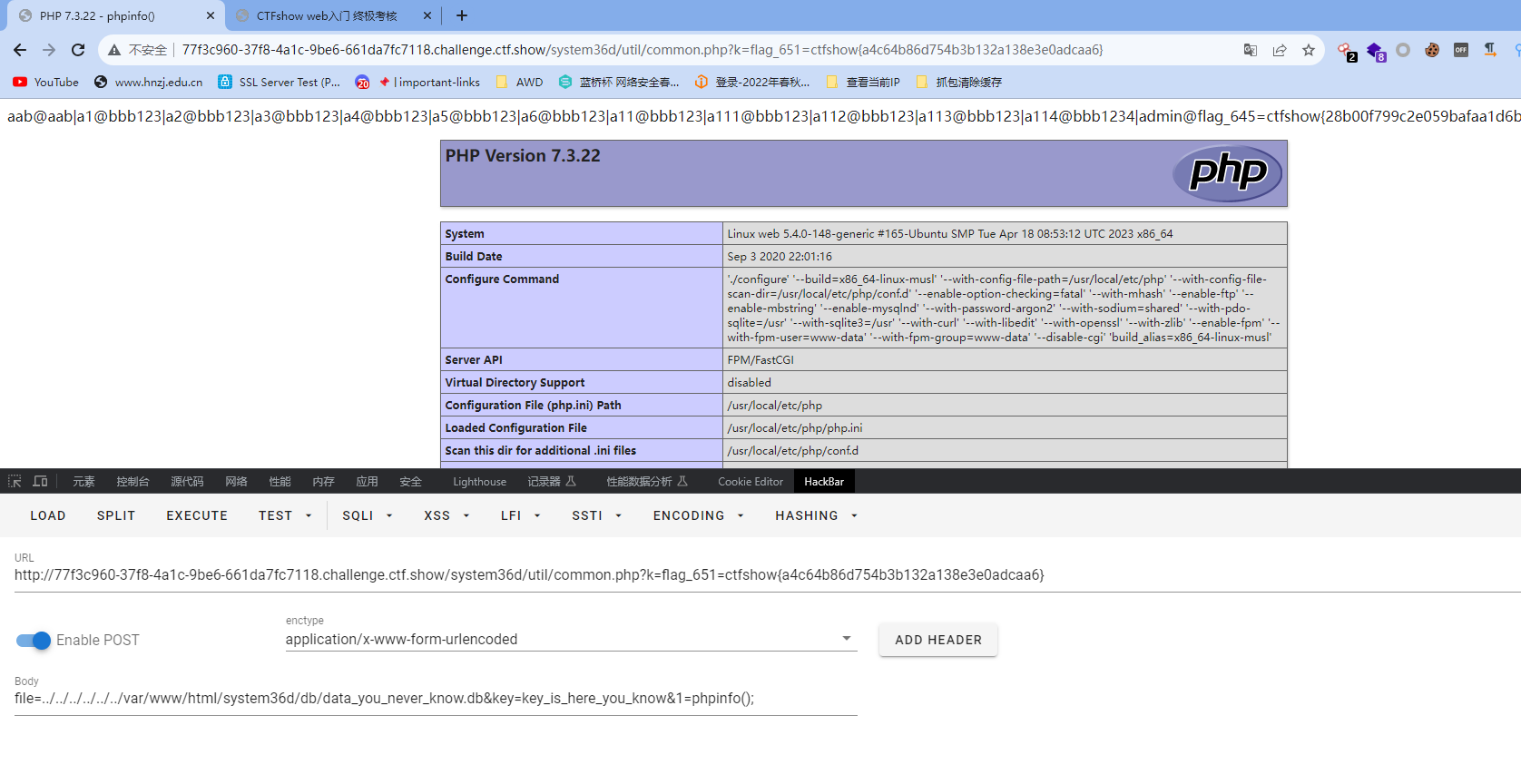Switch to the 网络 DevTools tab
Viewport: 1521px width, 784px height.
pyautogui.click(x=236, y=482)
